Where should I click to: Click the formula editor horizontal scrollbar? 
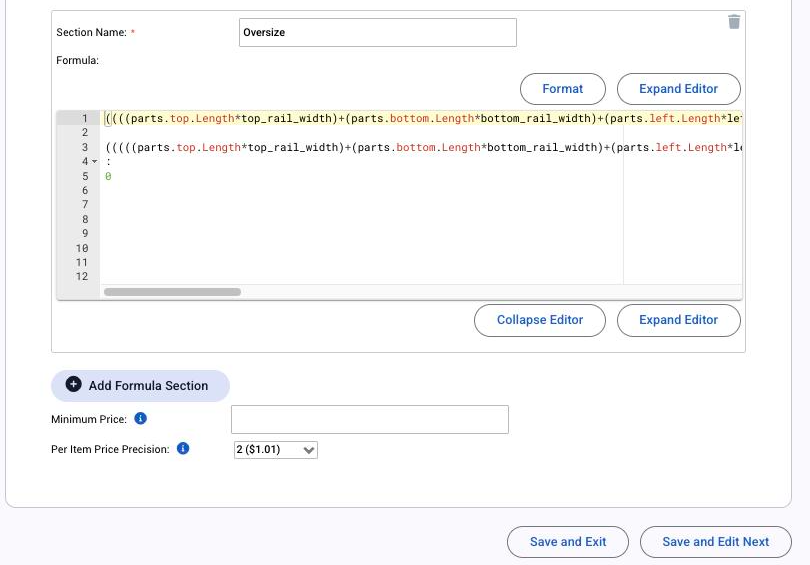(173, 292)
